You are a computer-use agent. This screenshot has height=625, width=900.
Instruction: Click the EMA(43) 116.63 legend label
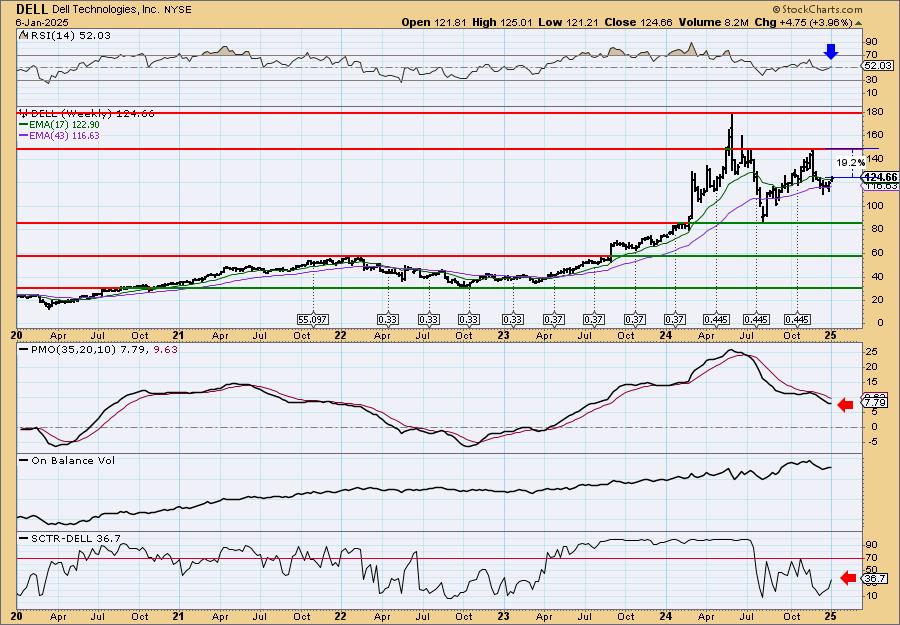pos(64,135)
